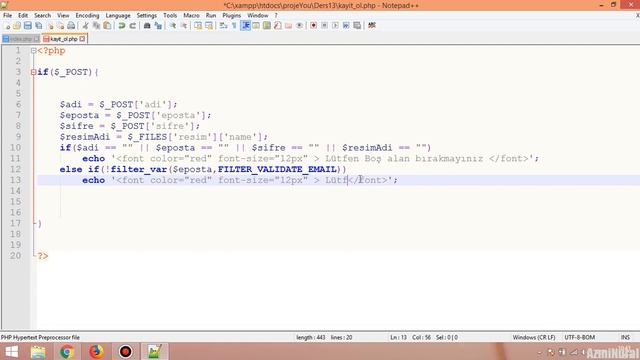Toggle file monitoring eye icon
The image size is (640, 360).
299,26
